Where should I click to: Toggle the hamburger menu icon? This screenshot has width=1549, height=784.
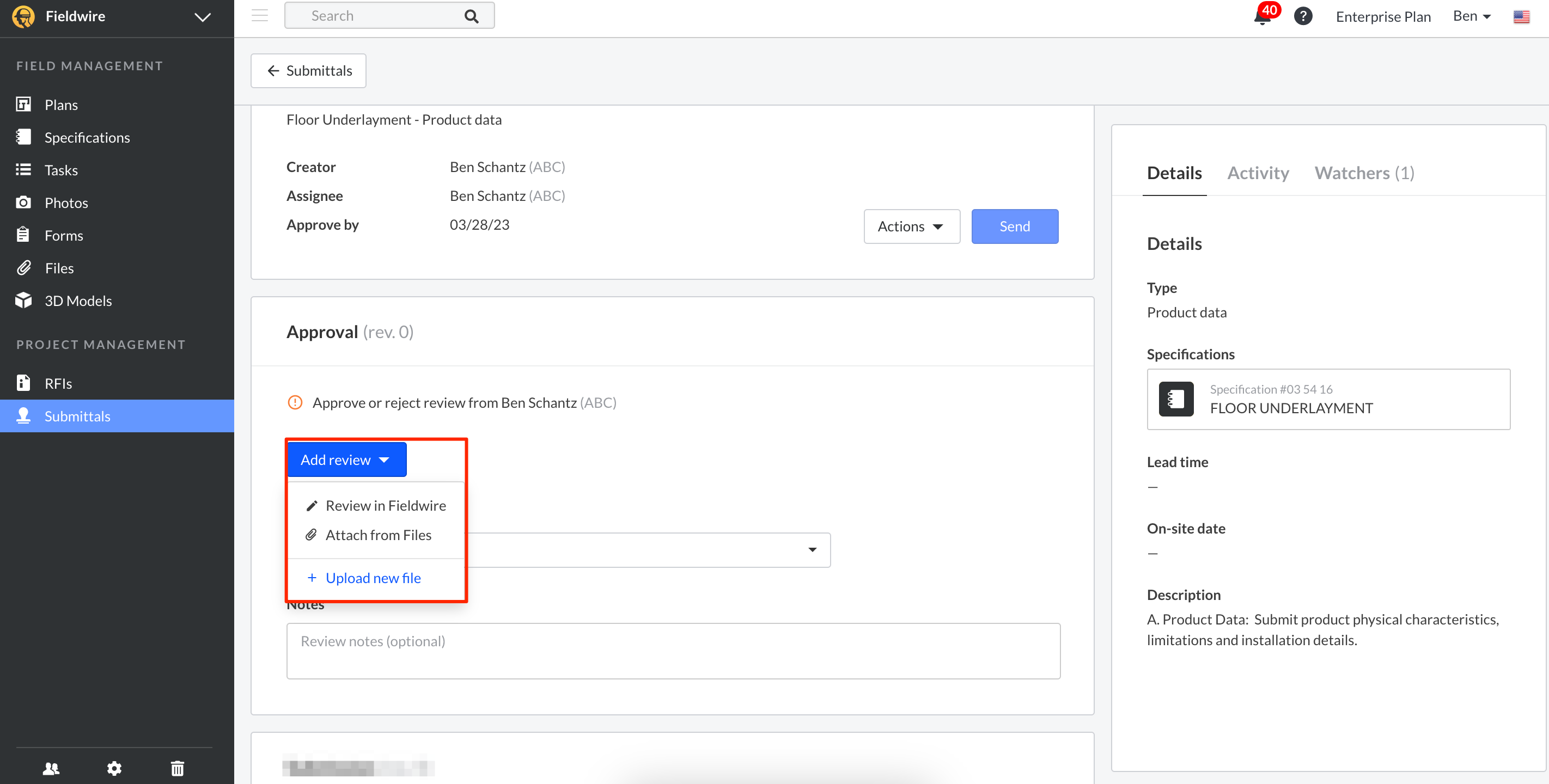pos(260,16)
